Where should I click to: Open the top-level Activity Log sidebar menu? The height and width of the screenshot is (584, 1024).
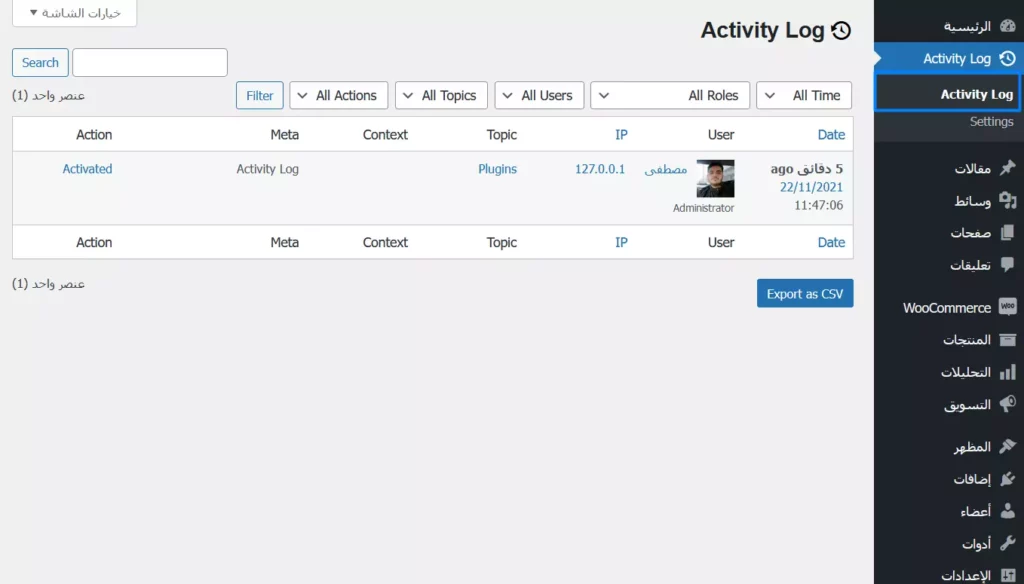949,59
